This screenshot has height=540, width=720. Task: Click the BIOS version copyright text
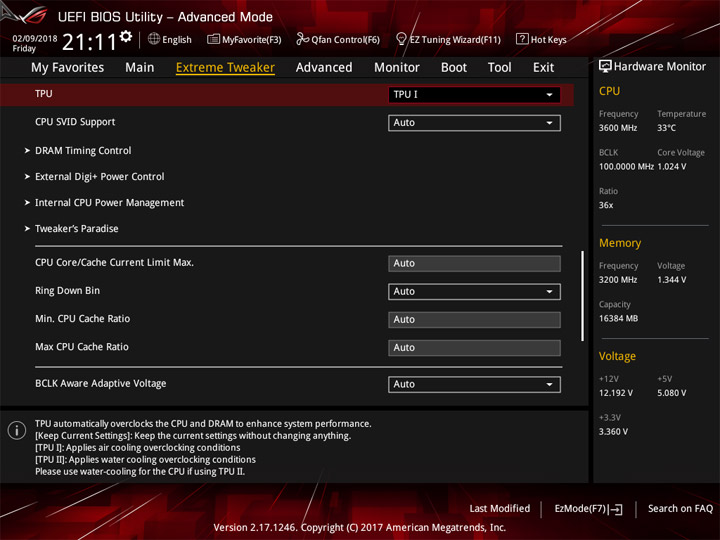[360, 527]
